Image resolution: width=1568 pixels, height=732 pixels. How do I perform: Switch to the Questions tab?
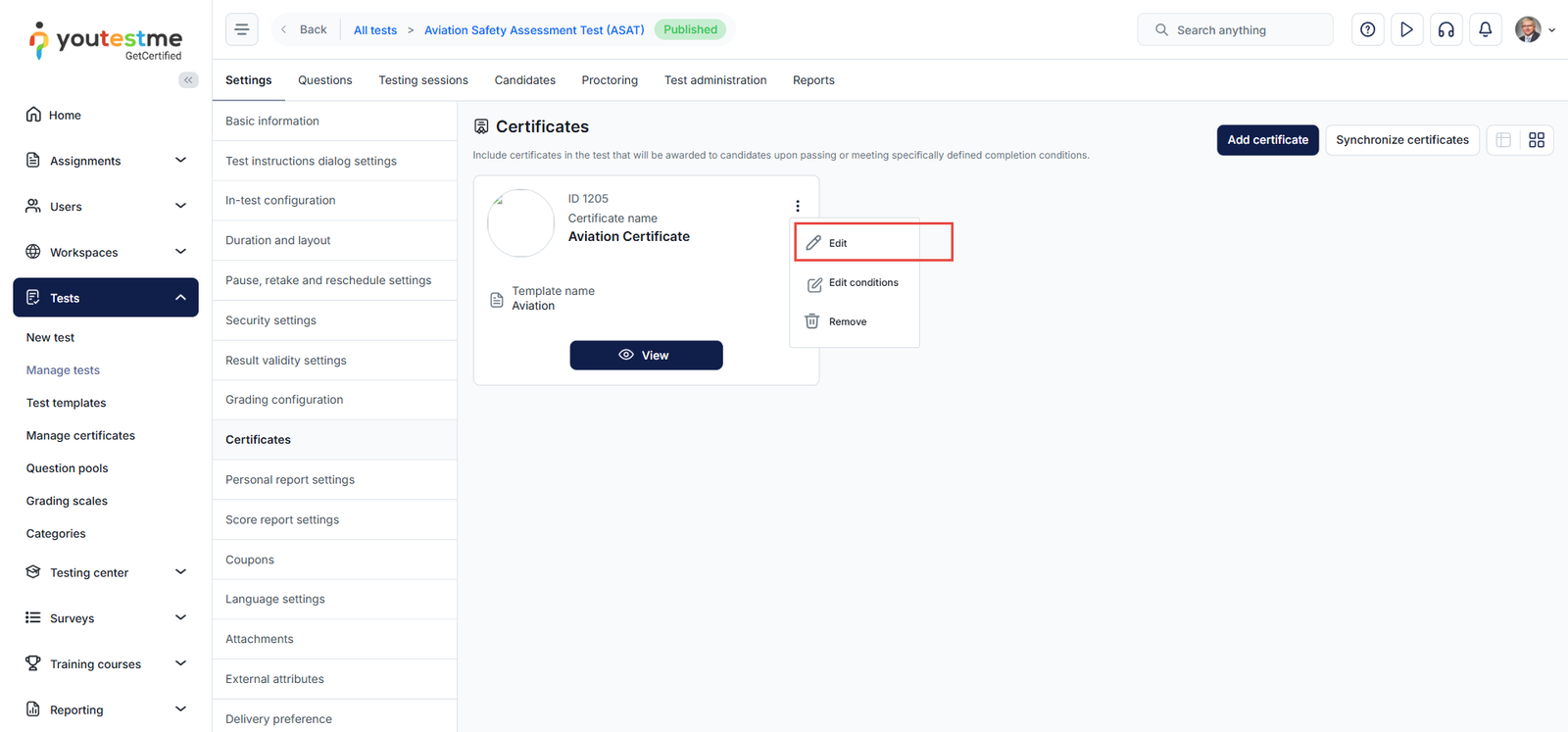pyautogui.click(x=324, y=80)
